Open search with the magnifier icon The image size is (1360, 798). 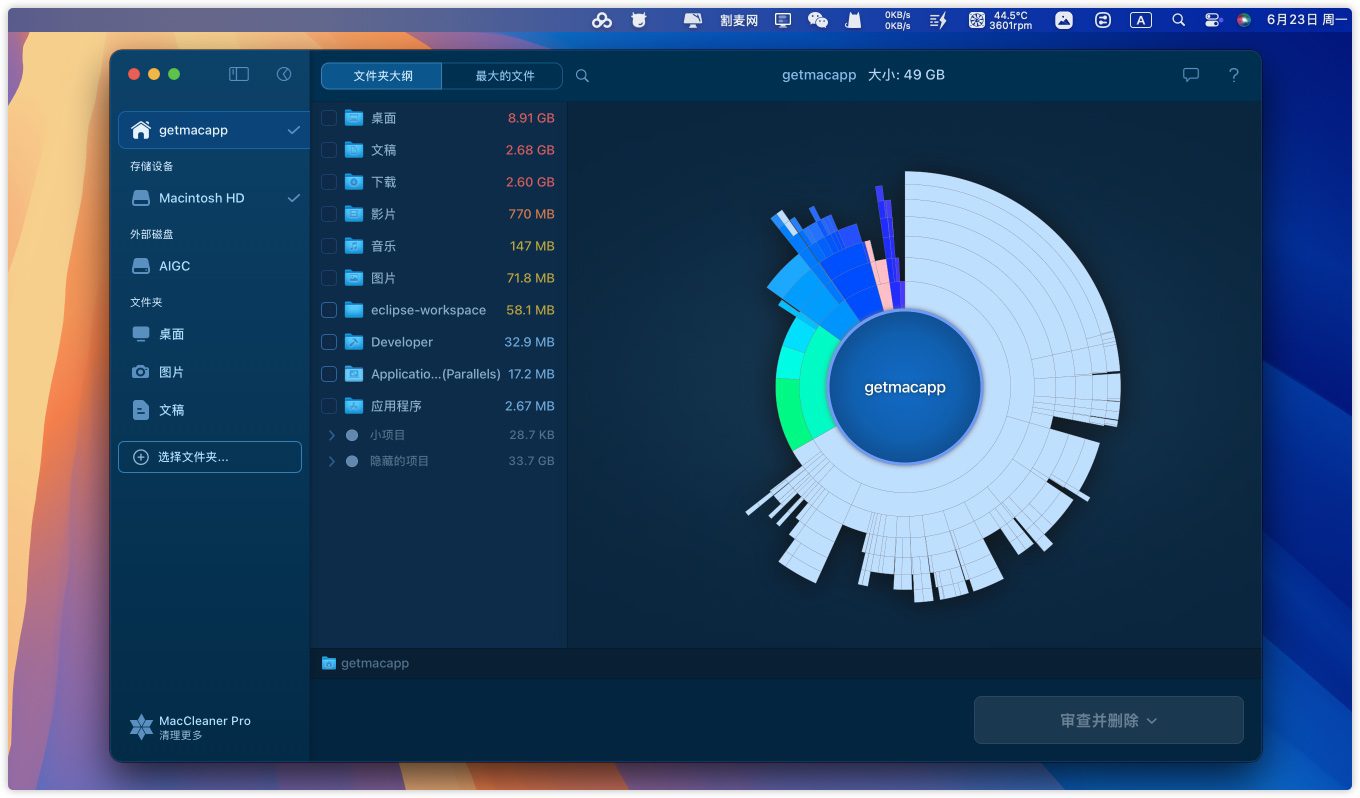click(x=582, y=76)
